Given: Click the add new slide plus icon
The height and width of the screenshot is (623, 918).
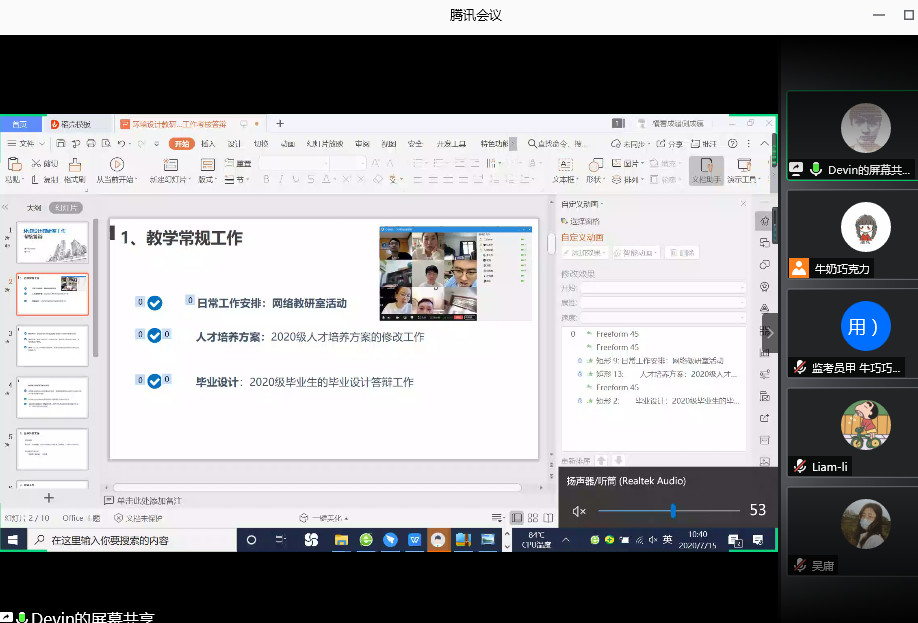Looking at the screenshot, I should click(49, 497).
